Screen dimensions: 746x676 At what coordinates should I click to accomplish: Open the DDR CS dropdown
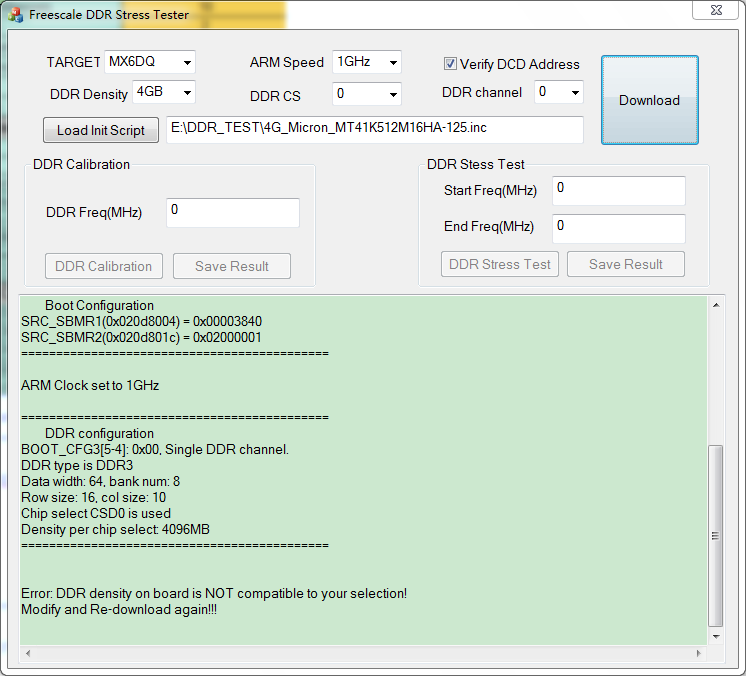(366, 94)
